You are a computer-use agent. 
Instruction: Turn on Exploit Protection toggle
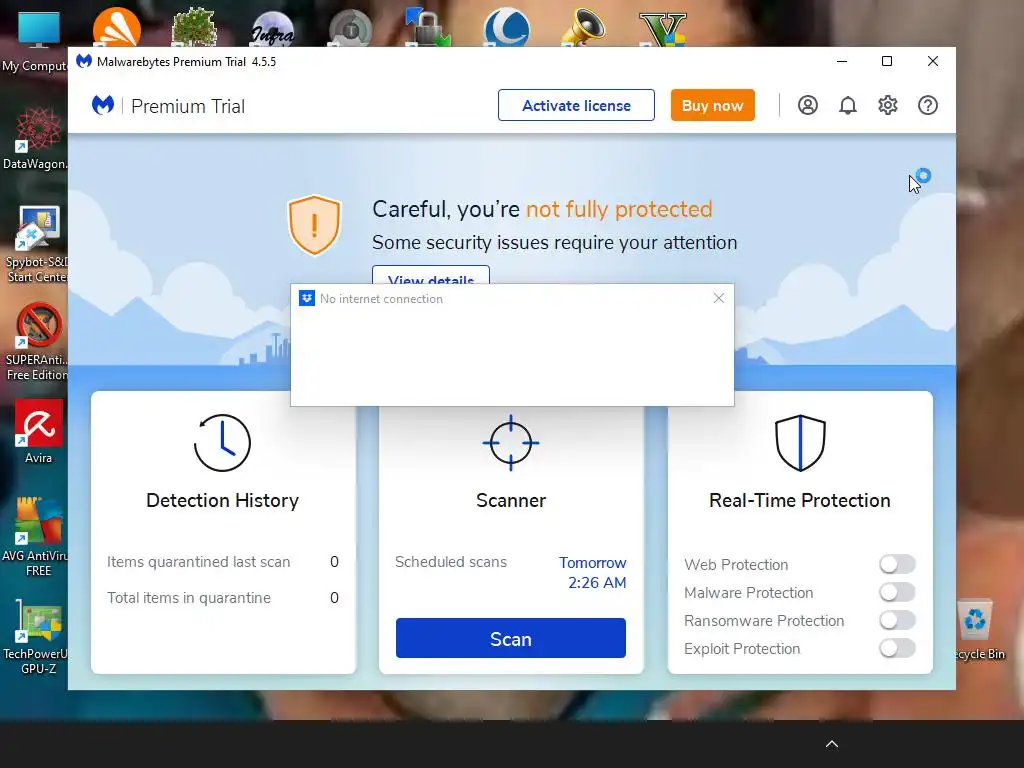tap(897, 648)
